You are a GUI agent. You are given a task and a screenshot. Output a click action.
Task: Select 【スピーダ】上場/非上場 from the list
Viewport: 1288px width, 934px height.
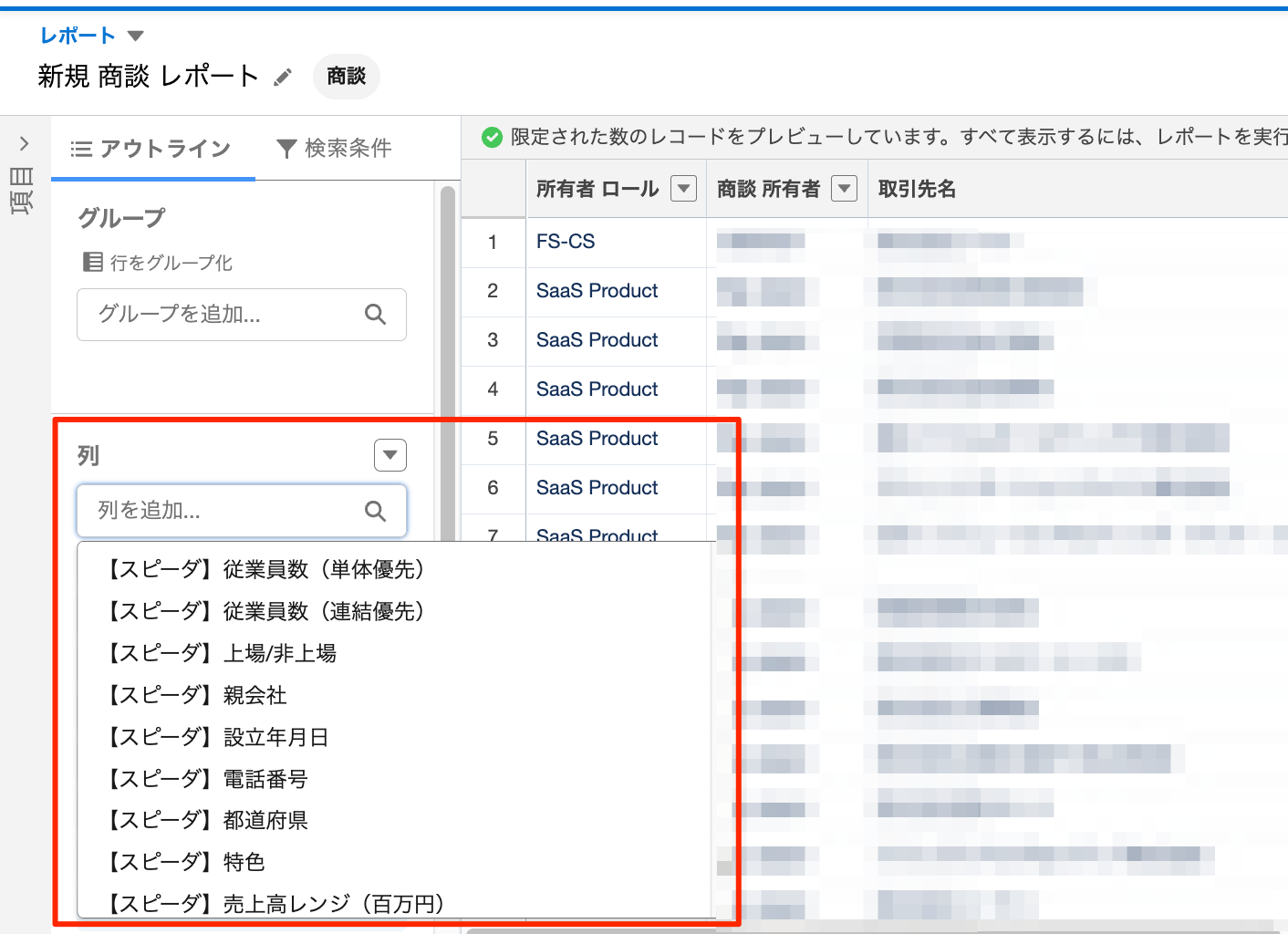tap(223, 653)
